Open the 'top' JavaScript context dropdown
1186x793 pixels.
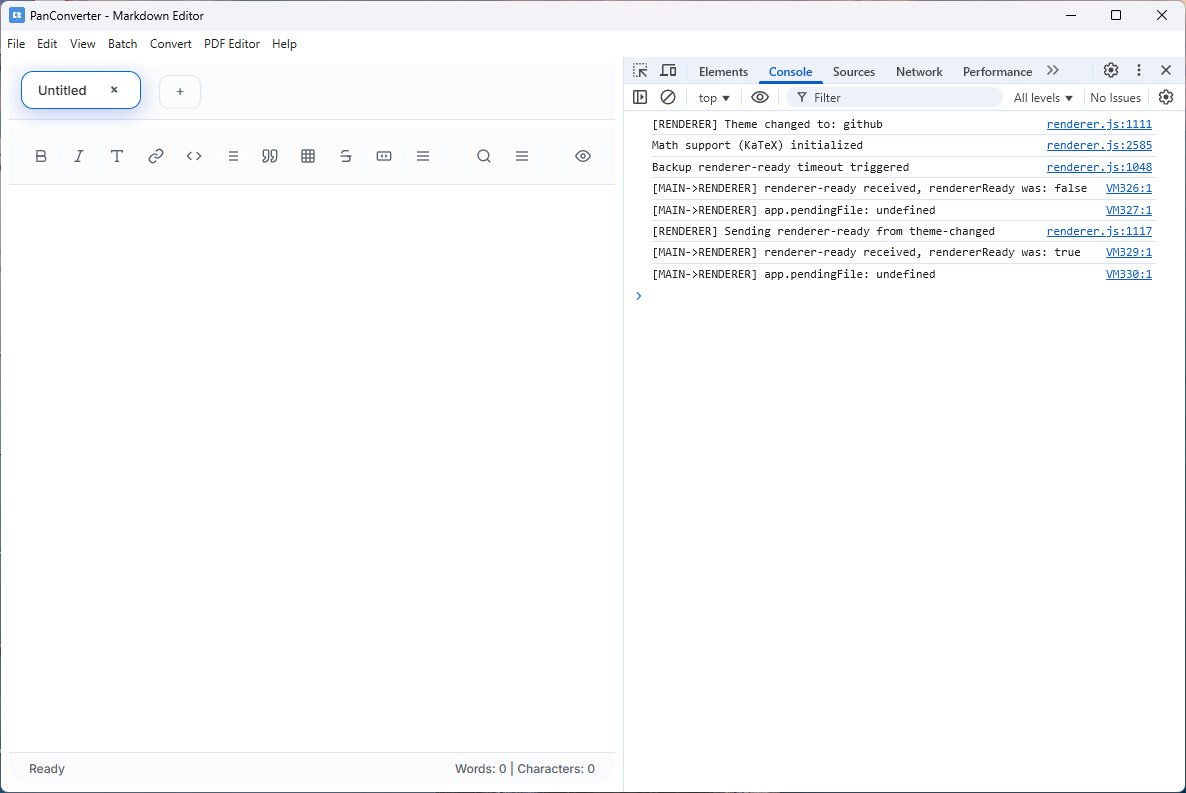coord(714,98)
